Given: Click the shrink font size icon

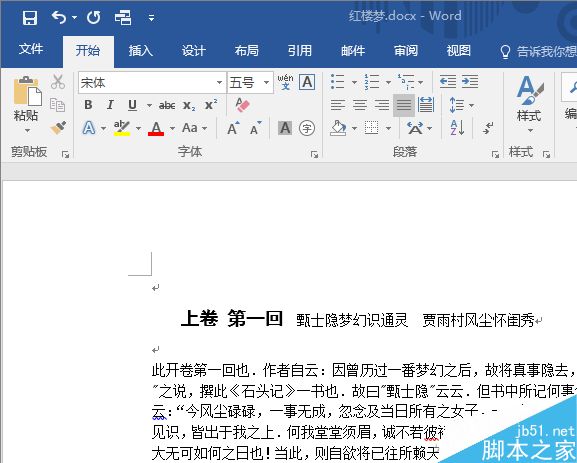Looking at the screenshot, I should pyautogui.click(x=255, y=128).
